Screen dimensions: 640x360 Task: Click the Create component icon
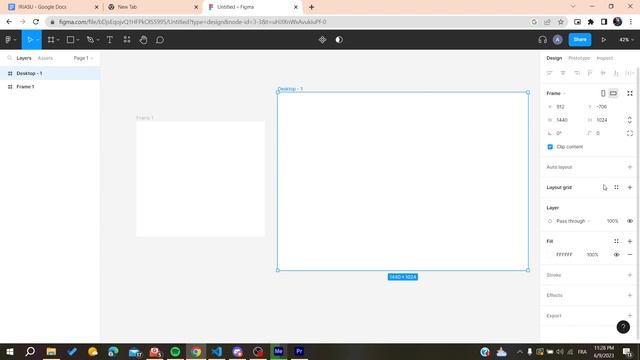(x=322, y=40)
